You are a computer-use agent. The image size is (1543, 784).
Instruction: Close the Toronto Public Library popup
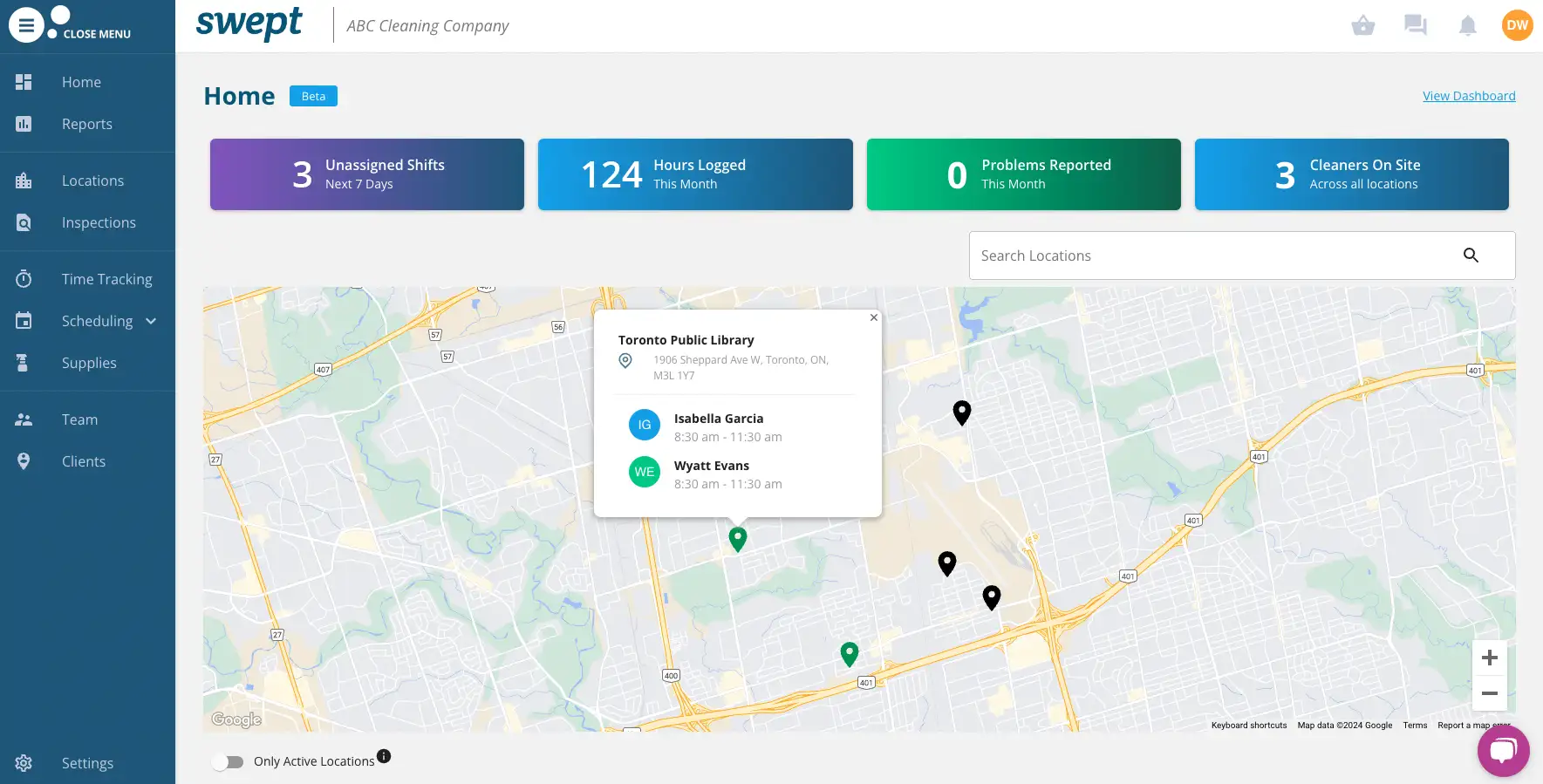click(873, 317)
